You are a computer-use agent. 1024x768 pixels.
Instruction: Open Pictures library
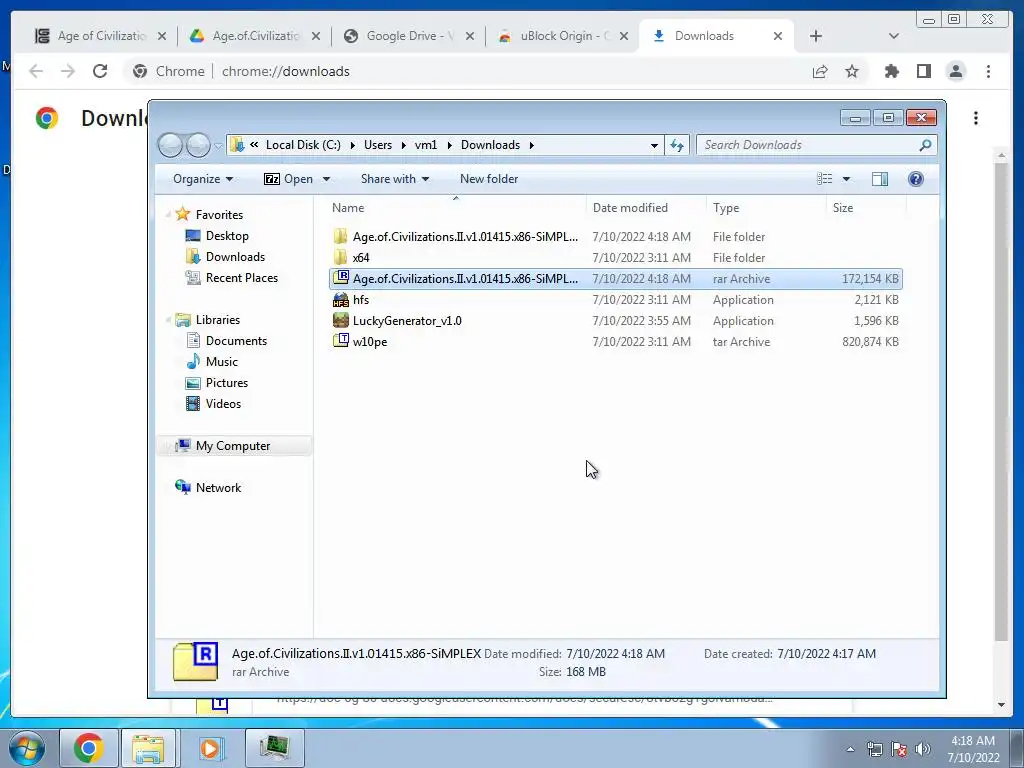click(217, 383)
